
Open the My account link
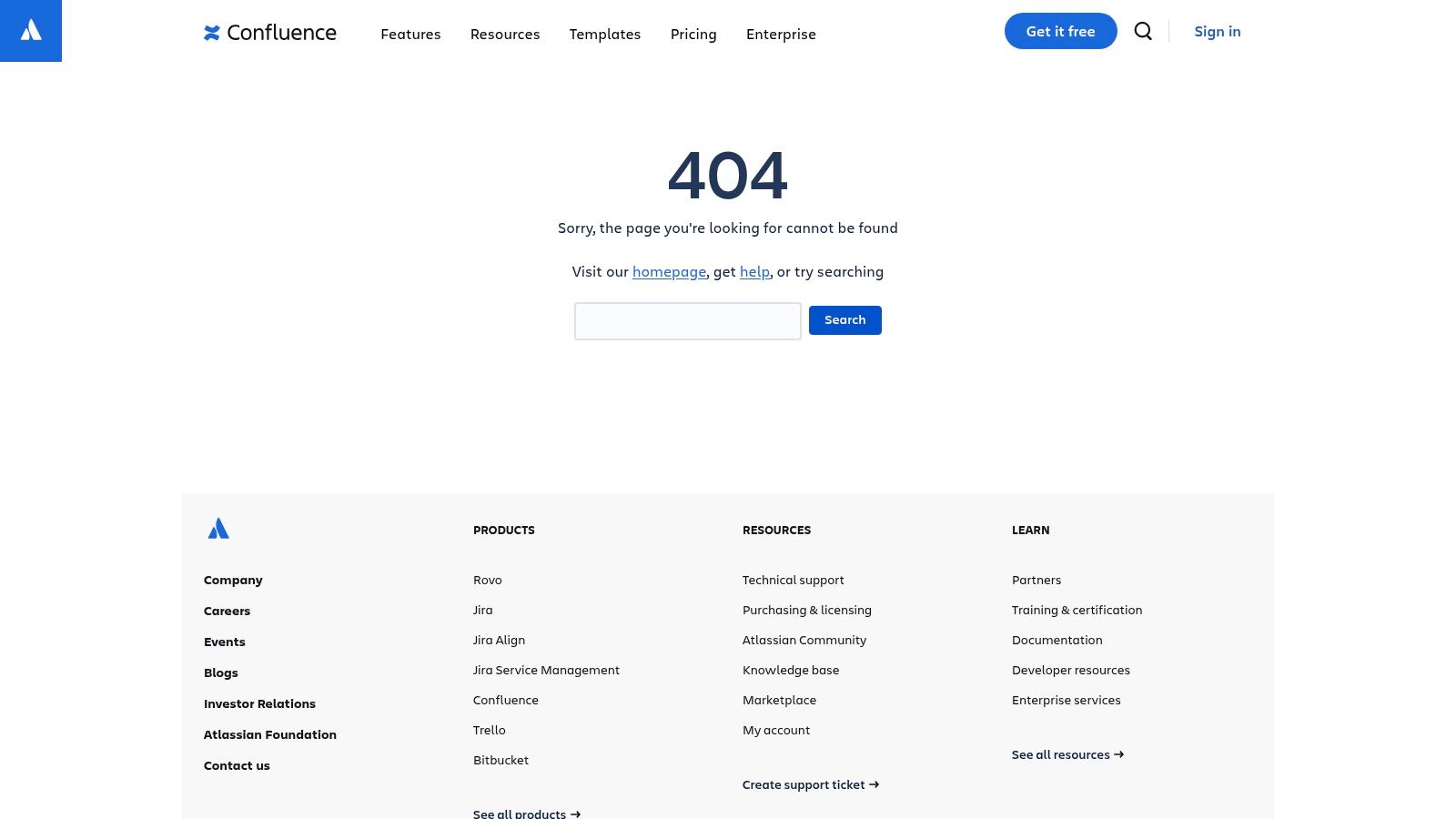(776, 730)
